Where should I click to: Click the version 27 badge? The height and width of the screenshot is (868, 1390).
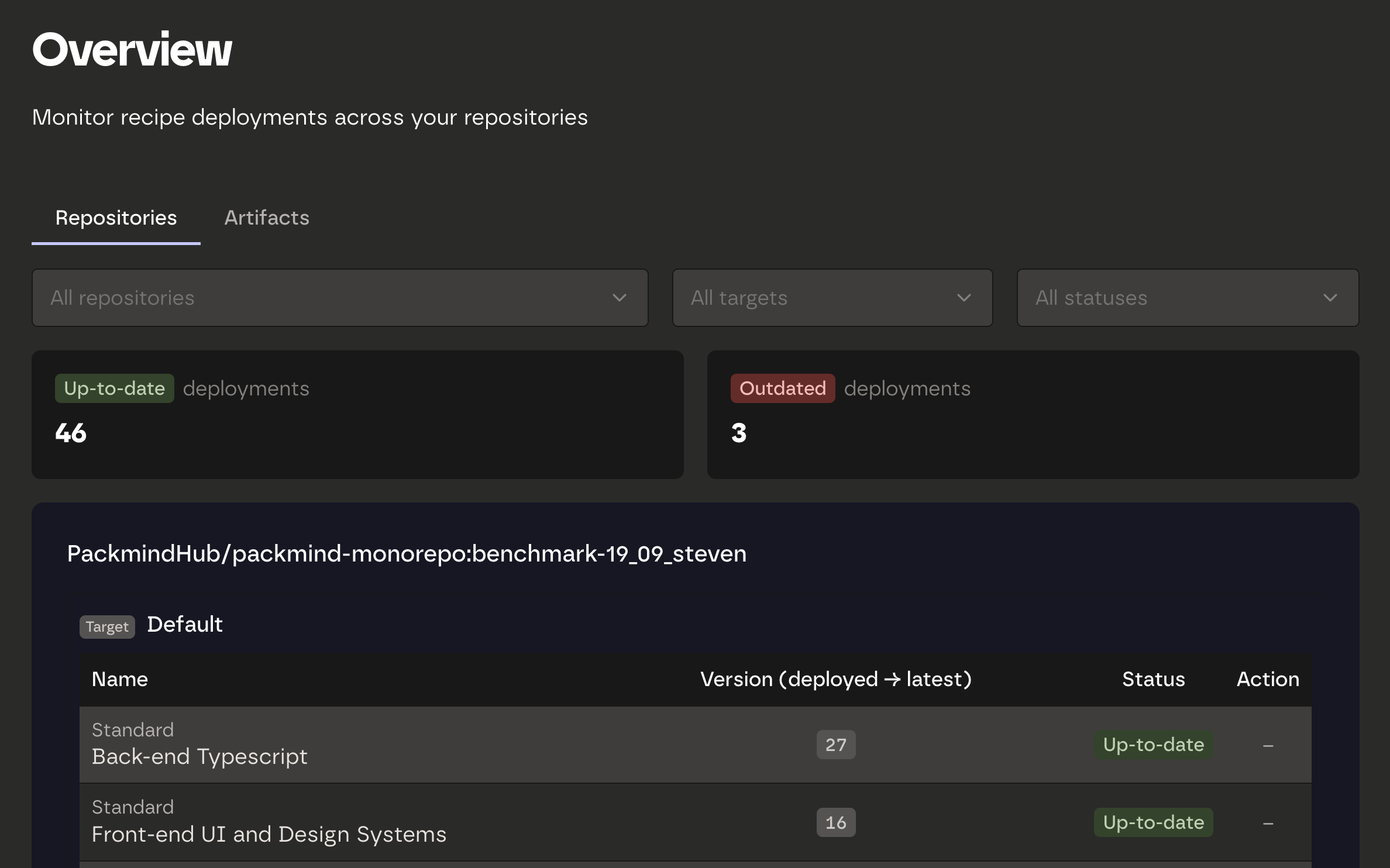coord(835,745)
